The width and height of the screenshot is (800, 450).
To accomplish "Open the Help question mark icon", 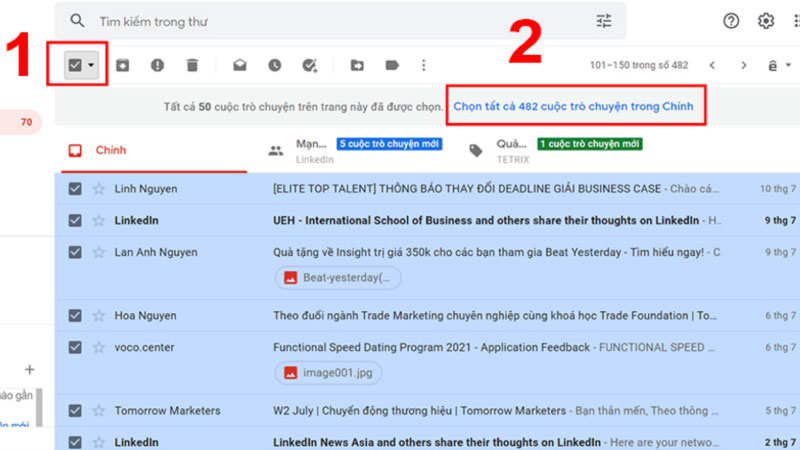I will (x=731, y=21).
